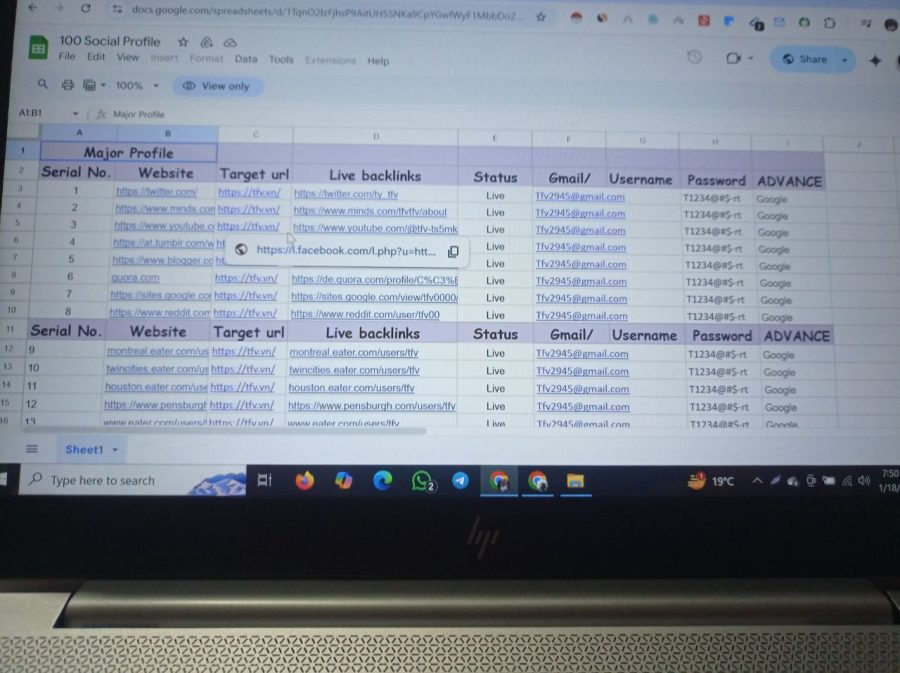Click the browser reload icon
This screenshot has width=900, height=673.
[86, 9]
